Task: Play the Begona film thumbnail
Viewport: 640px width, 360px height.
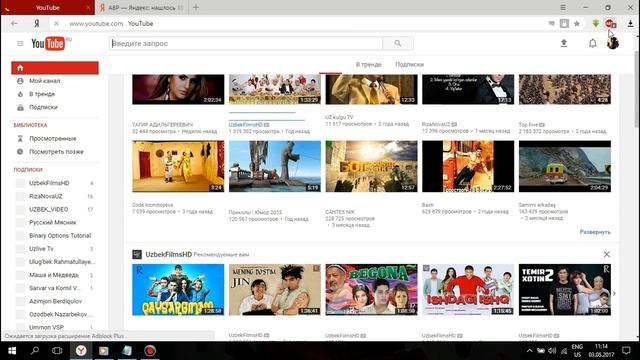Action: point(371,289)
